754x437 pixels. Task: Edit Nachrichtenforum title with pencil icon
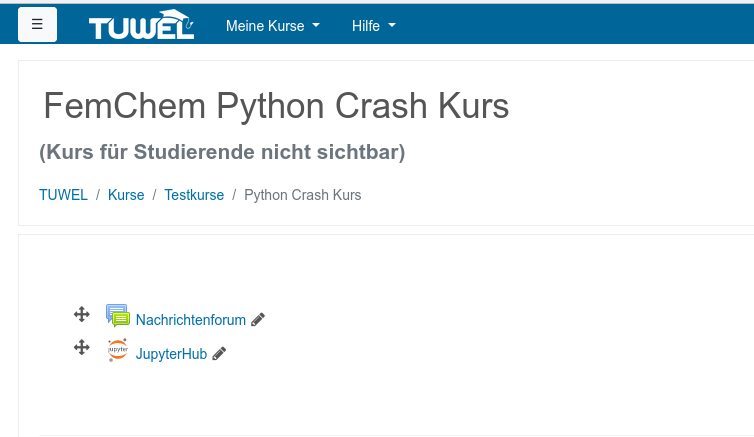click(x=258, y=320)
